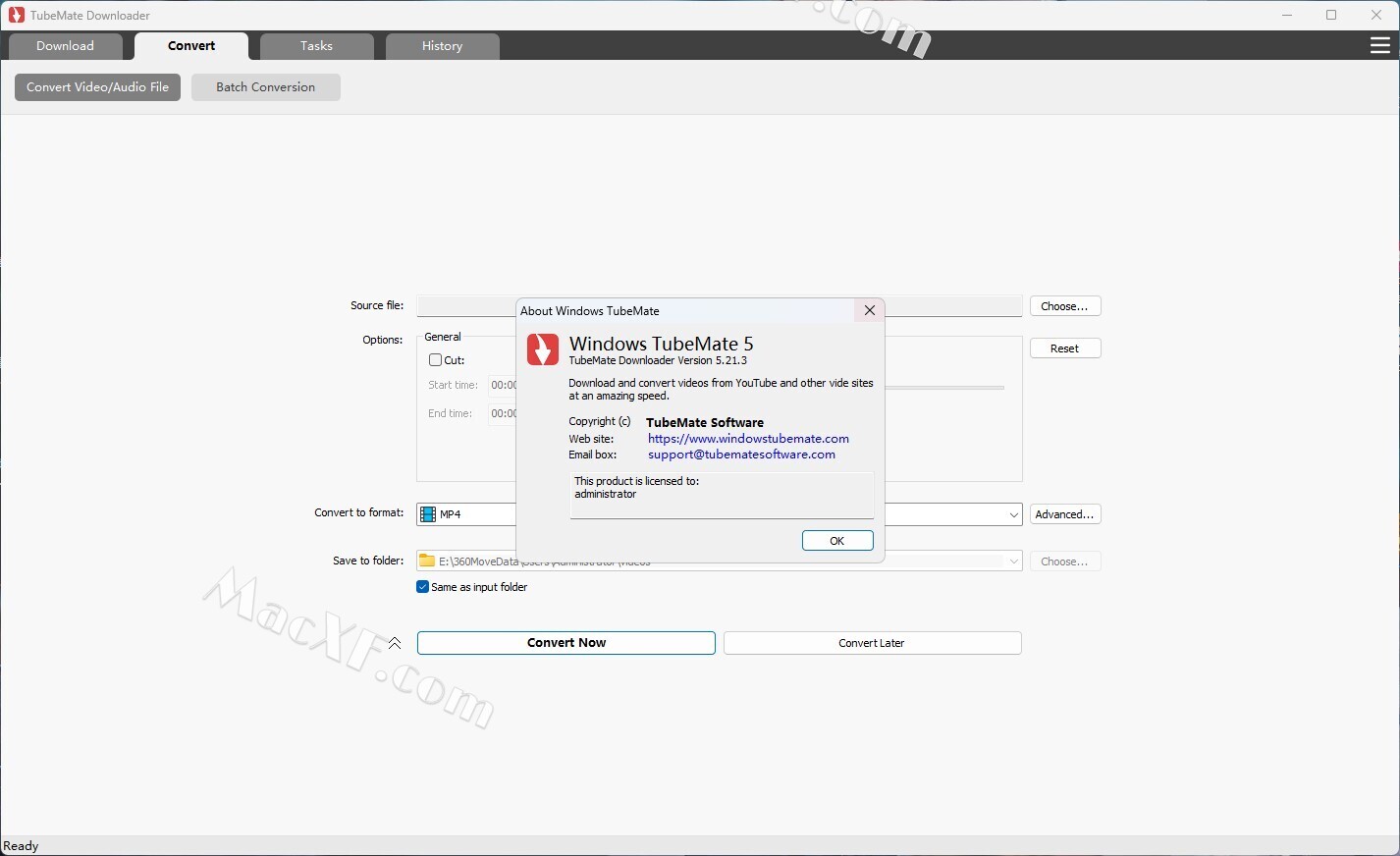Image resolution: width=1400 pixels, height=856 pixels.
Task: Click Choose... for save folder
Action: coord(1065,562)
